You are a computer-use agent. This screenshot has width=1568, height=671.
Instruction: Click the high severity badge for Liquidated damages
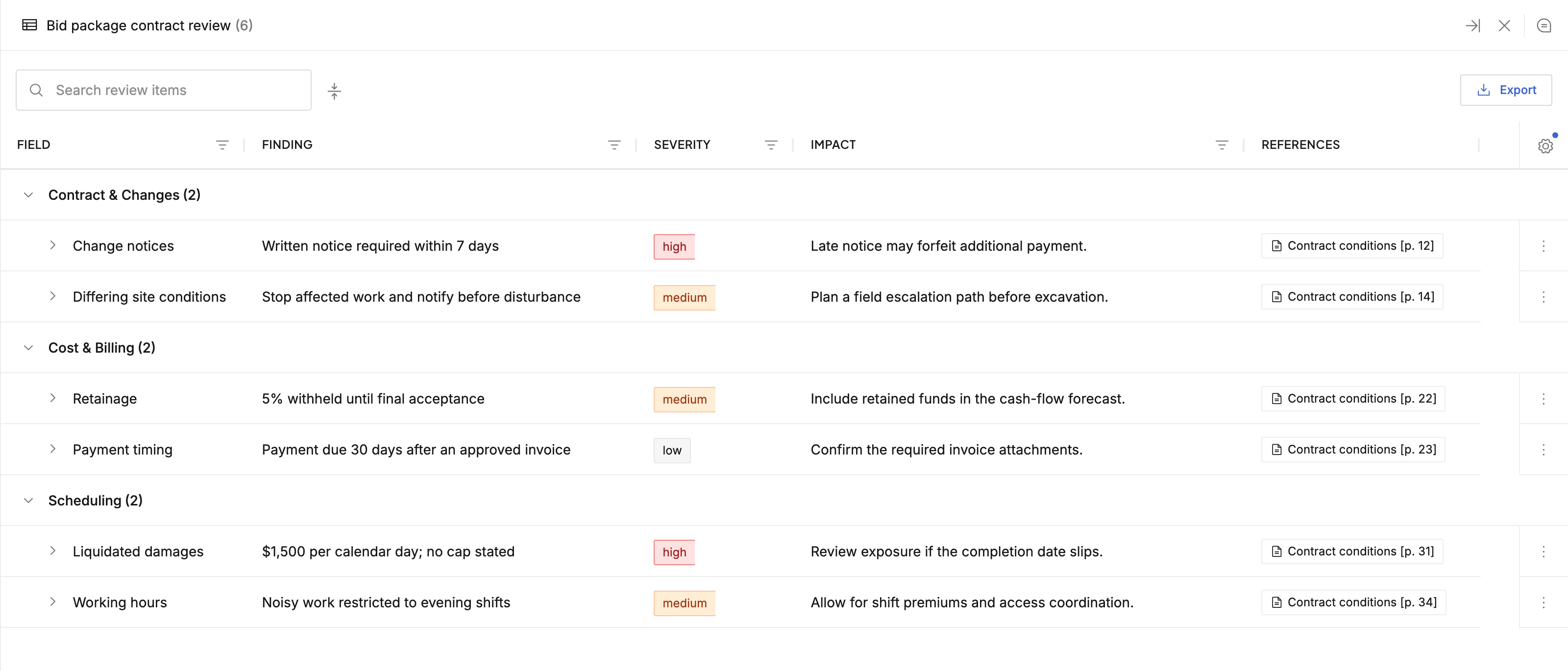[x=674, y=552]
